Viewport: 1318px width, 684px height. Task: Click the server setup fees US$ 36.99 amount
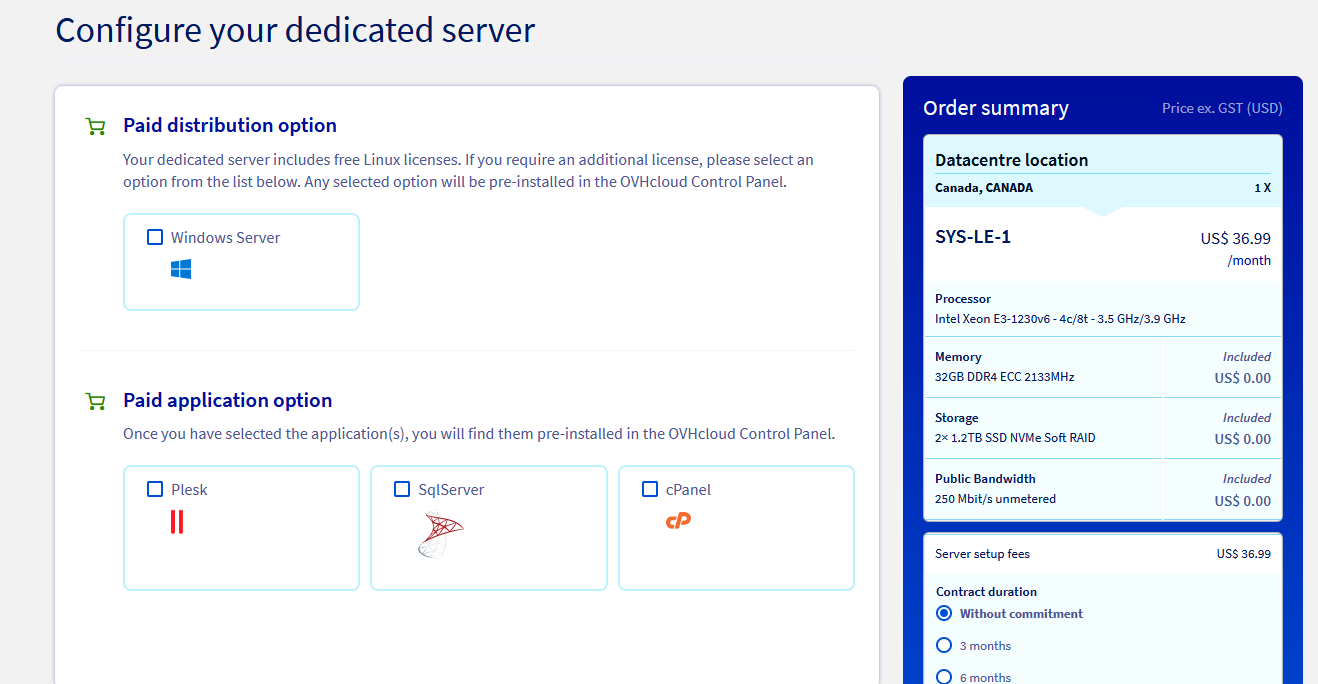pyautogui.click(x=1244, y=554)
